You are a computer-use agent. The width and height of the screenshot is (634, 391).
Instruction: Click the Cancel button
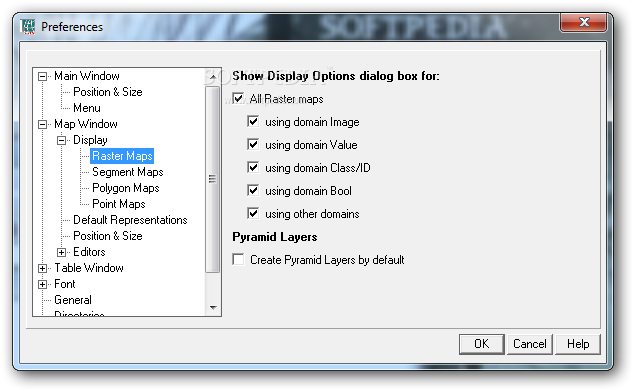click(x=530, y=344)
